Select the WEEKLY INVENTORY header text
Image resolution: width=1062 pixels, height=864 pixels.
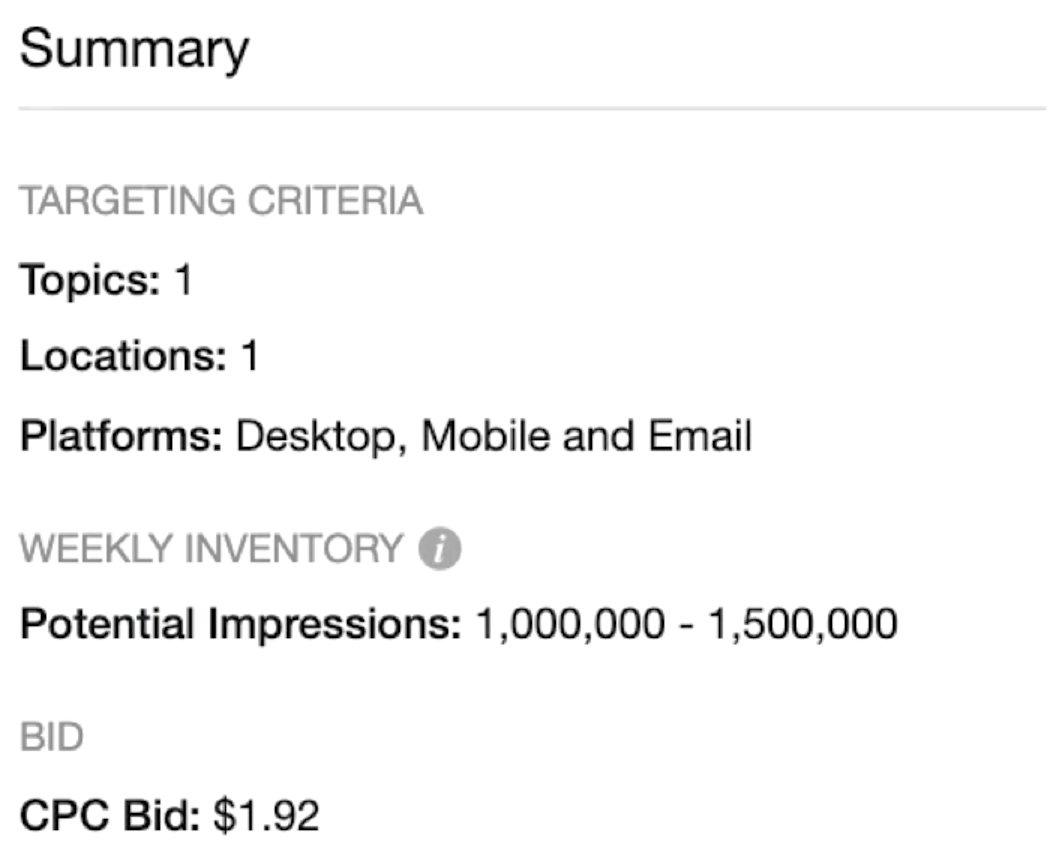211,548
